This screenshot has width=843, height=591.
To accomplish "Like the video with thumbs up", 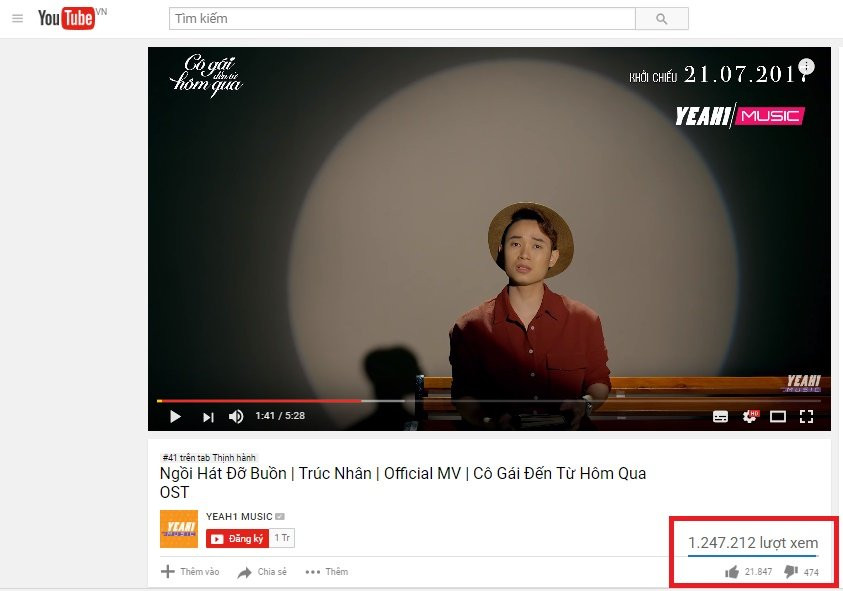I will coord(732,572).
